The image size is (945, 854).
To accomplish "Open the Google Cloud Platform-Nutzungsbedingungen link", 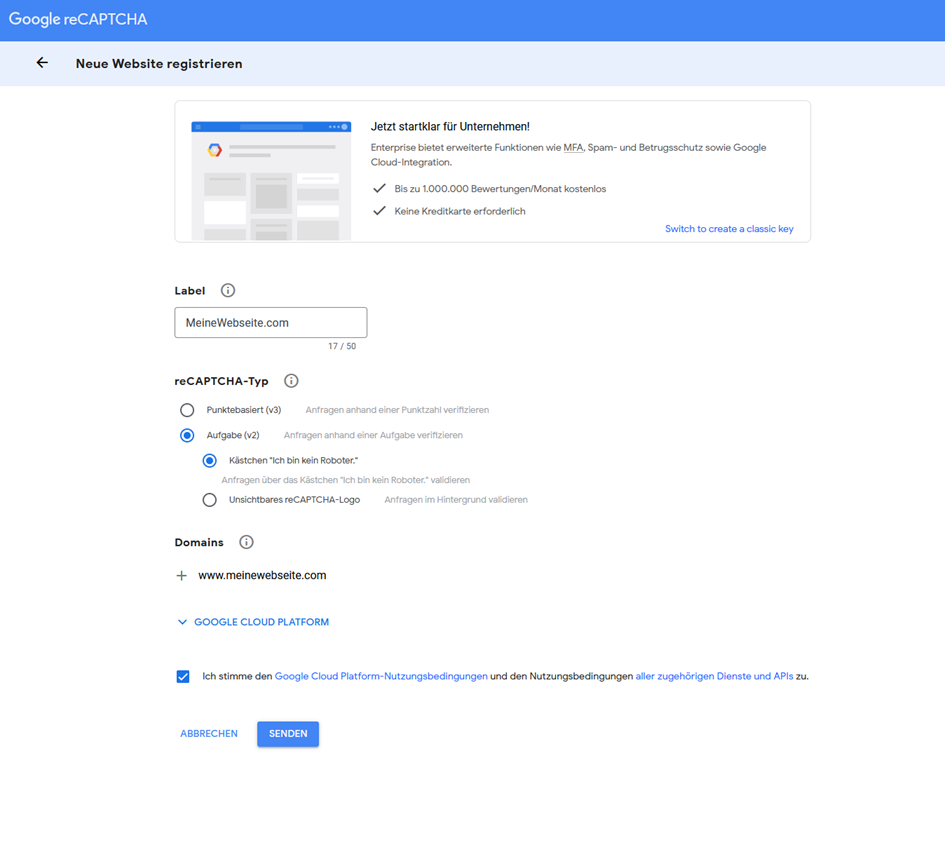I will point(381,677).
